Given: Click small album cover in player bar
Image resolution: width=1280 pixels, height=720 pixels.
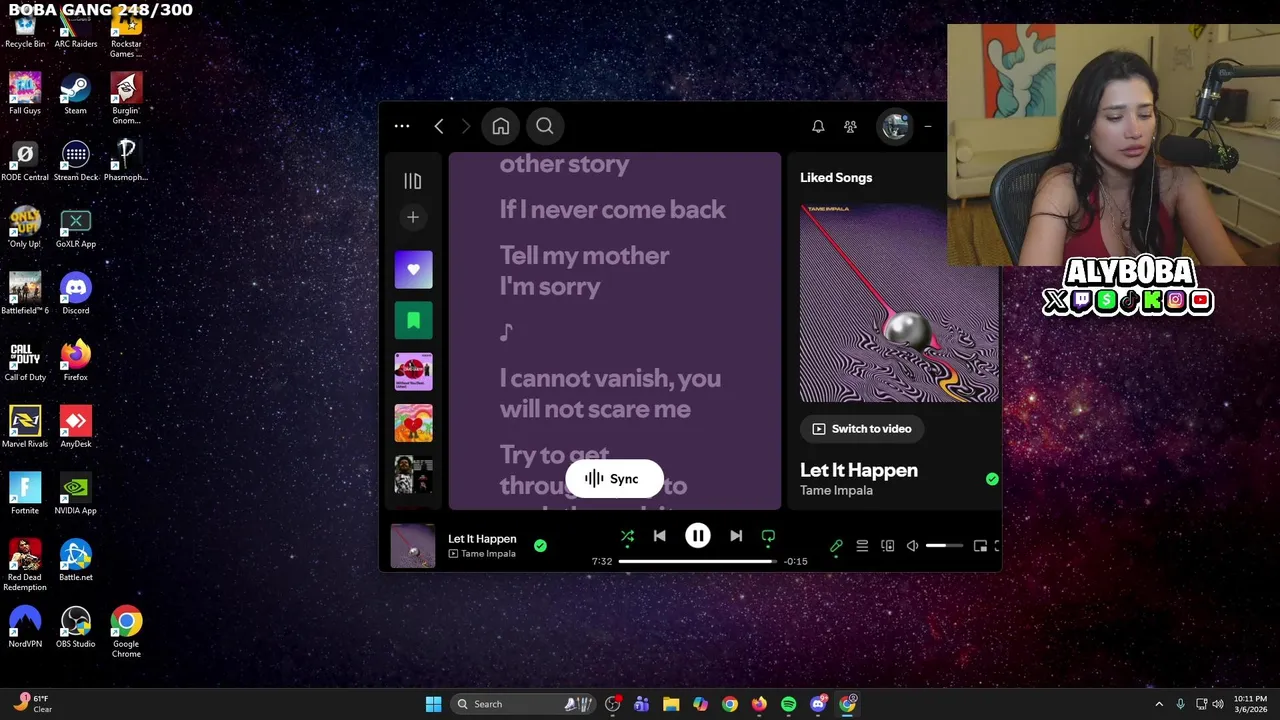Looking at the screenshot, I should (413, 546).
